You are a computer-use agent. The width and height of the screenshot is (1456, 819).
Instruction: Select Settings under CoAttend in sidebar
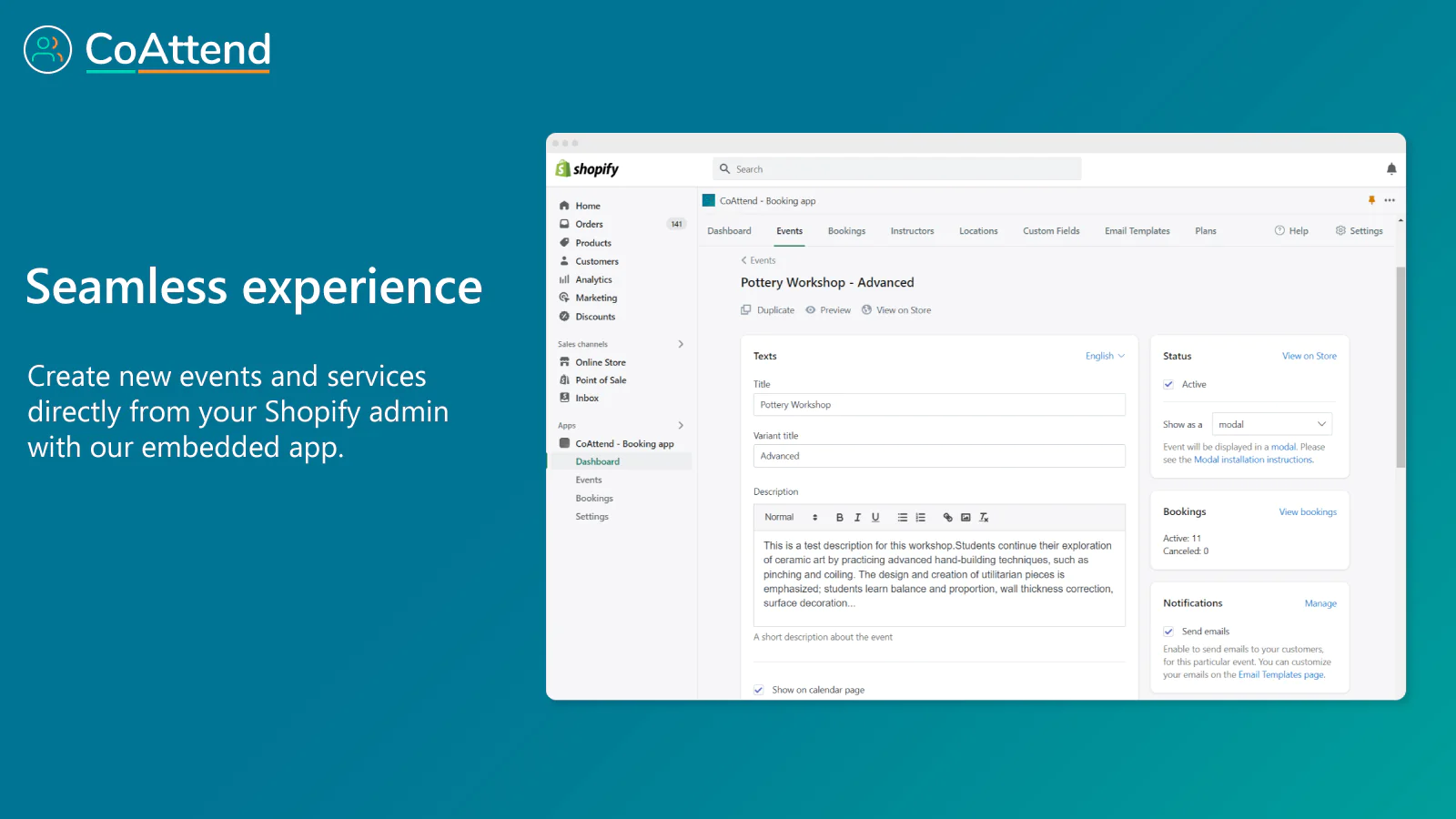[591, 516]
